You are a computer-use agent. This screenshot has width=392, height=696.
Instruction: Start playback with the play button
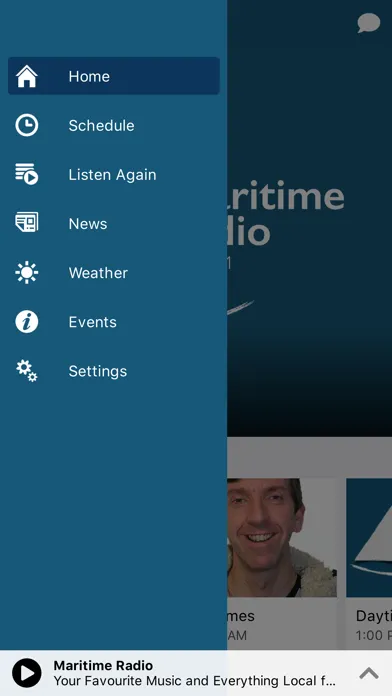27,673
